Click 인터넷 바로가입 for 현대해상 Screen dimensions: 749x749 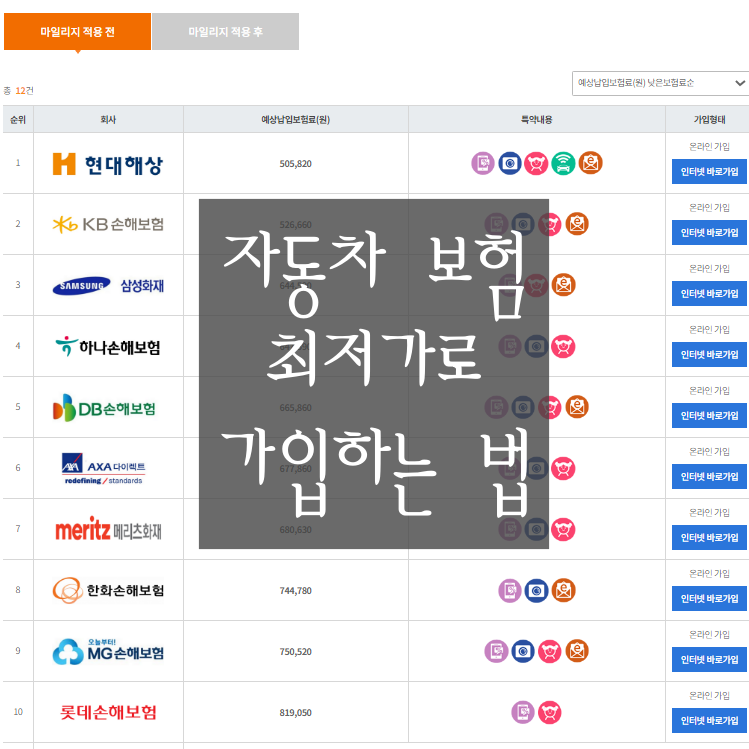tap(709, 171)
